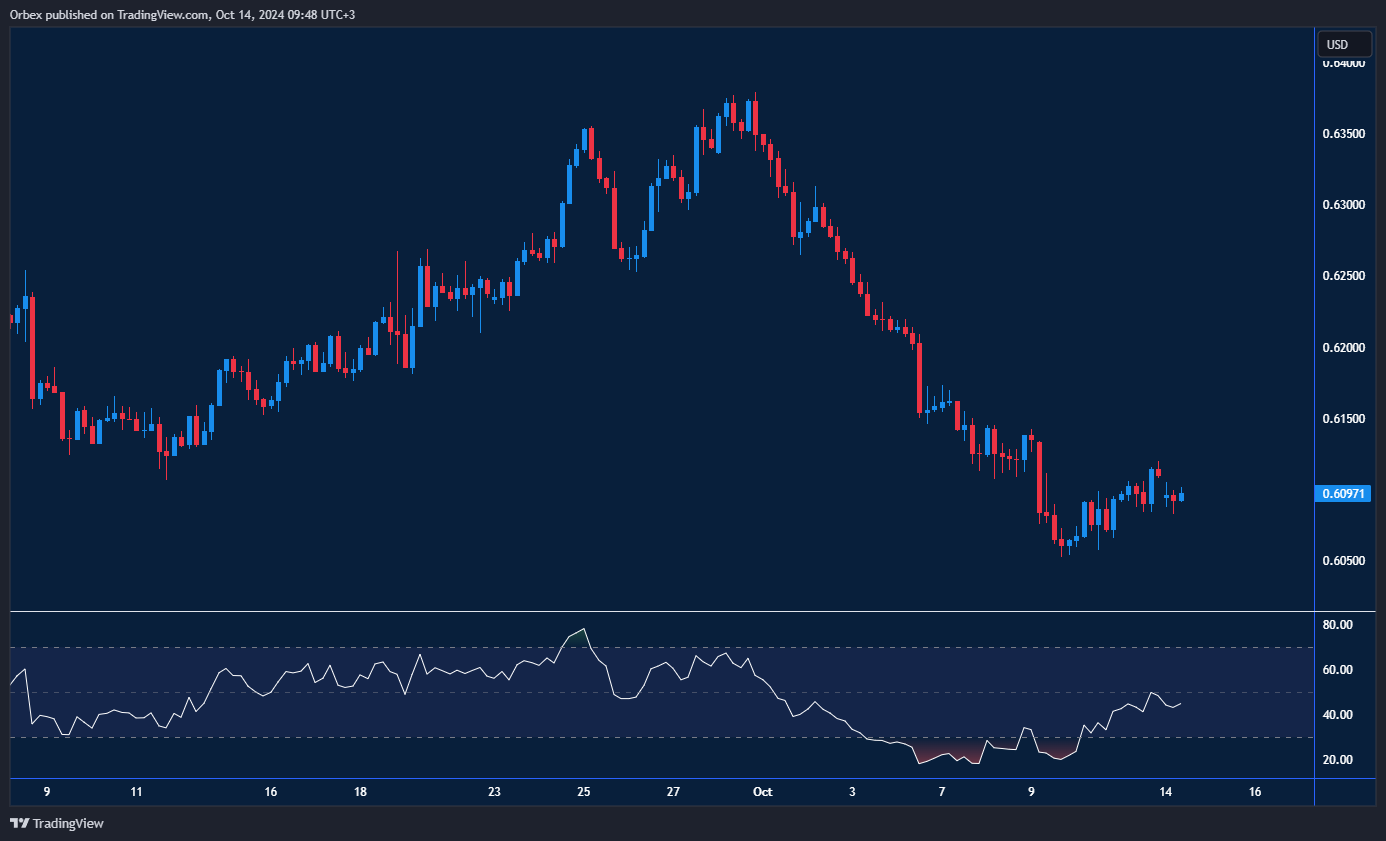1386x841 pixels.
Task: Click the 27 date label on the time axis
Action: 673,792
